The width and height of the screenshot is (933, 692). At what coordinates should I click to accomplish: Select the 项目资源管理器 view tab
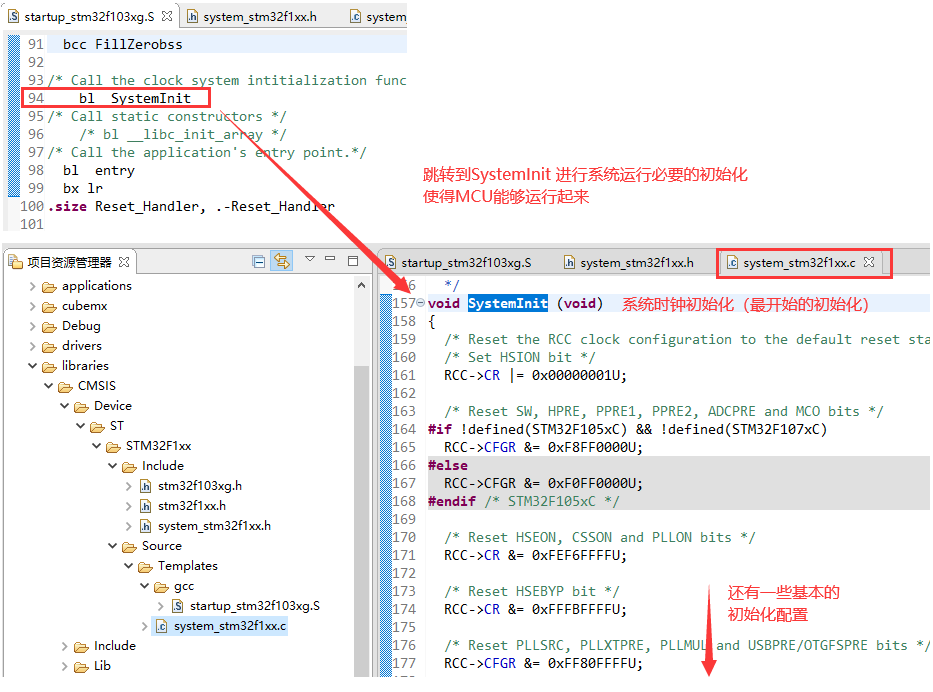click(68, 262)
